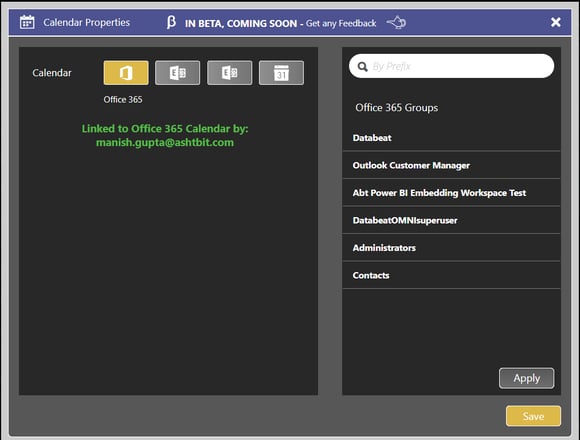Image resolution: width=580 pixels, height=440 pixels.
Task: Select the Office 365 calendar source button
Action: (x=126, y=73)
